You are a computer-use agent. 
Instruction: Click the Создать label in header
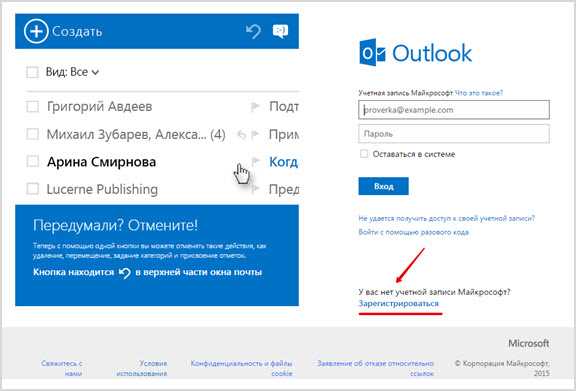(x=77, y=32)
